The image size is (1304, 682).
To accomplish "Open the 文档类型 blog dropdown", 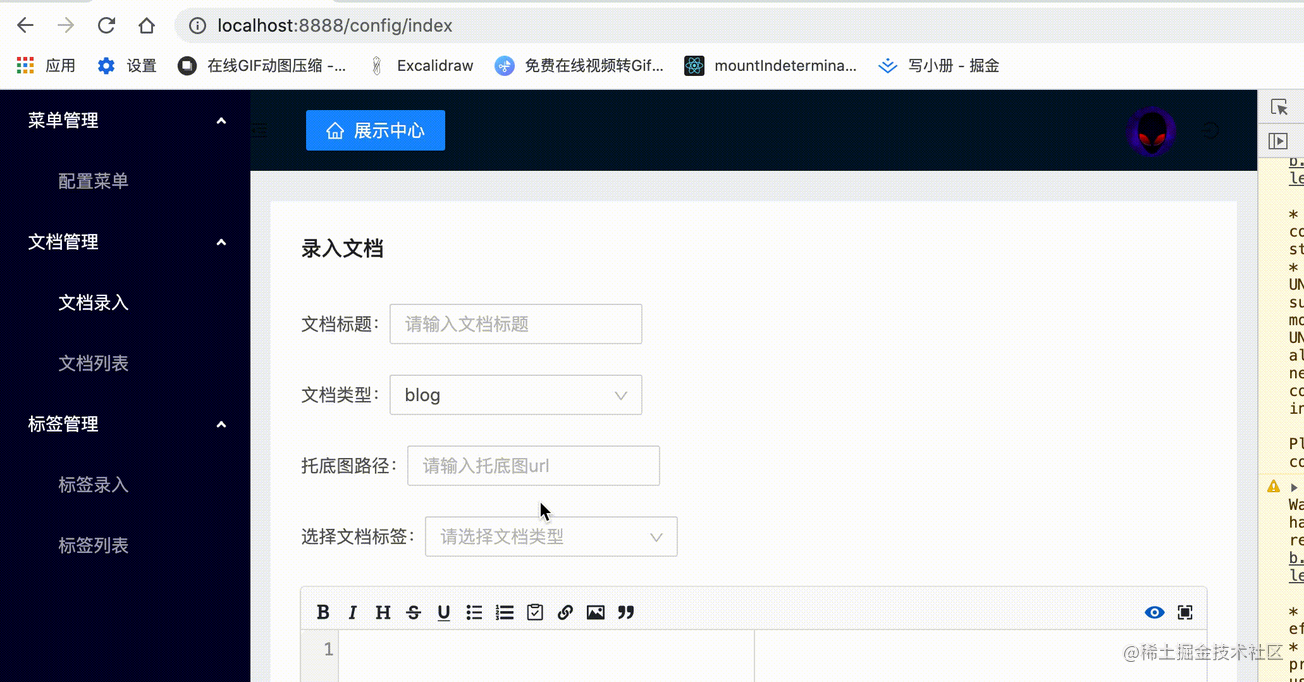I will (x=515, y=395).
